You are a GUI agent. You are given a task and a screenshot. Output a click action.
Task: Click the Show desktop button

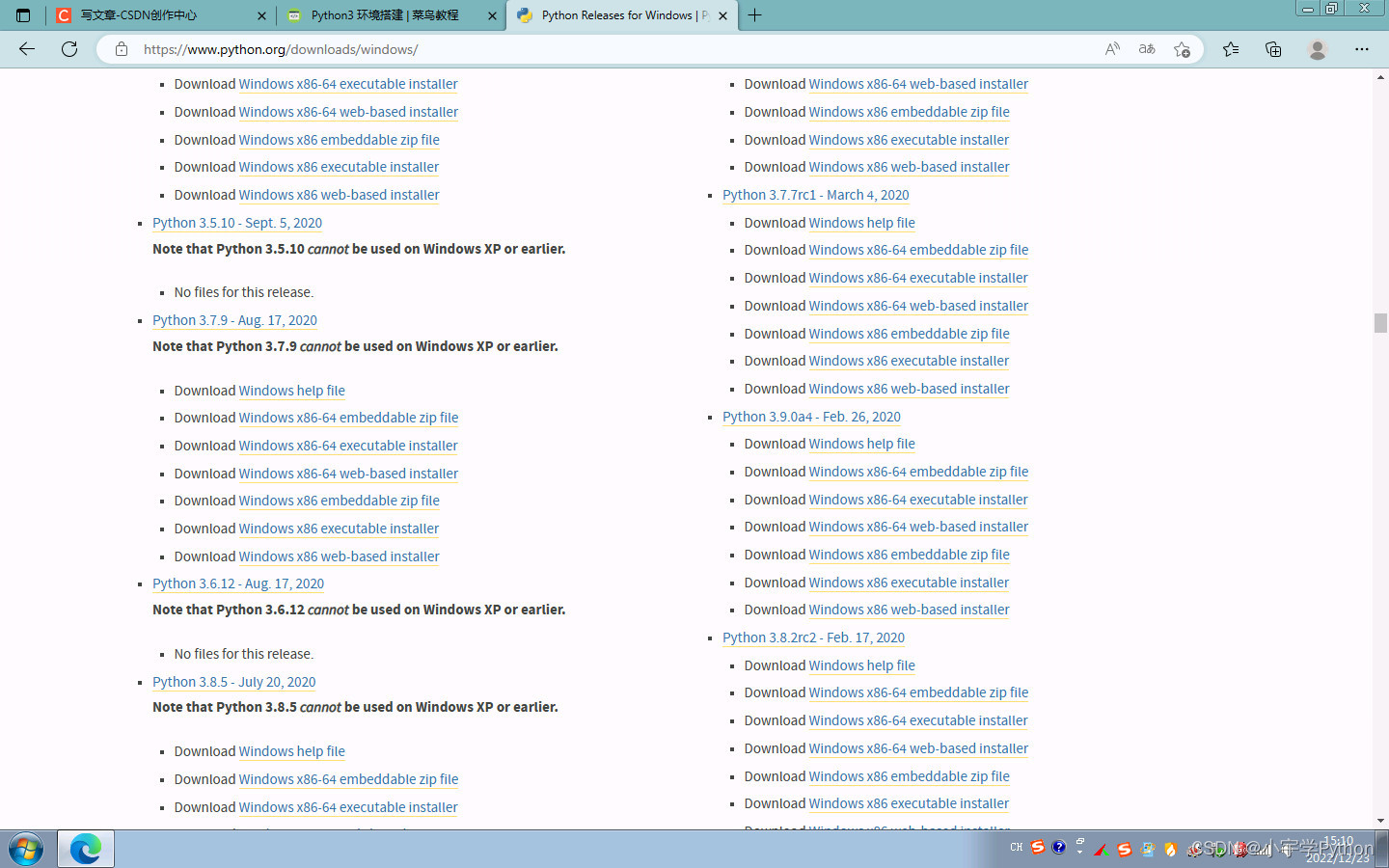1382,850
